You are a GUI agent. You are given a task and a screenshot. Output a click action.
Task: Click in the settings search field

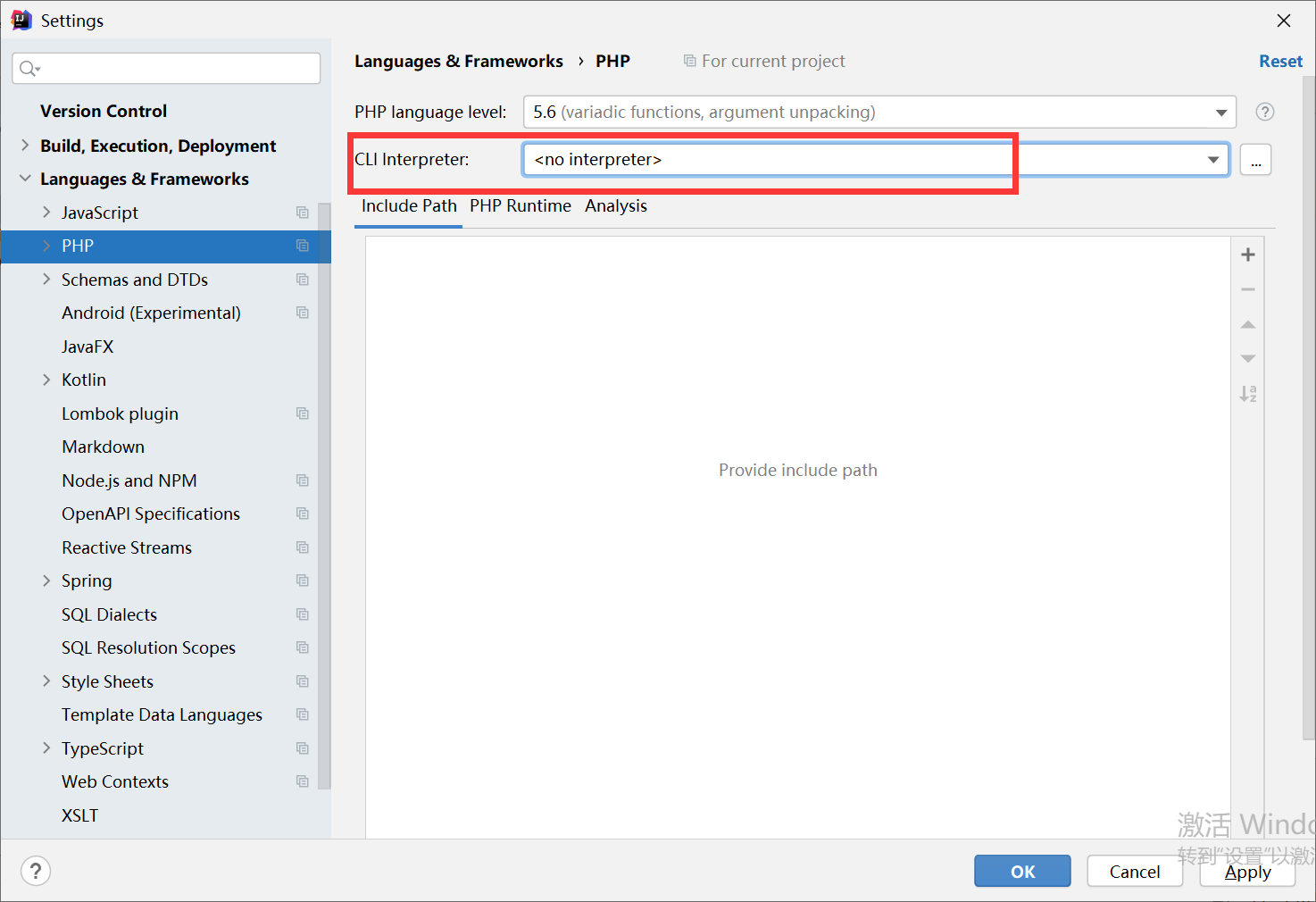[x=166, y=69]
